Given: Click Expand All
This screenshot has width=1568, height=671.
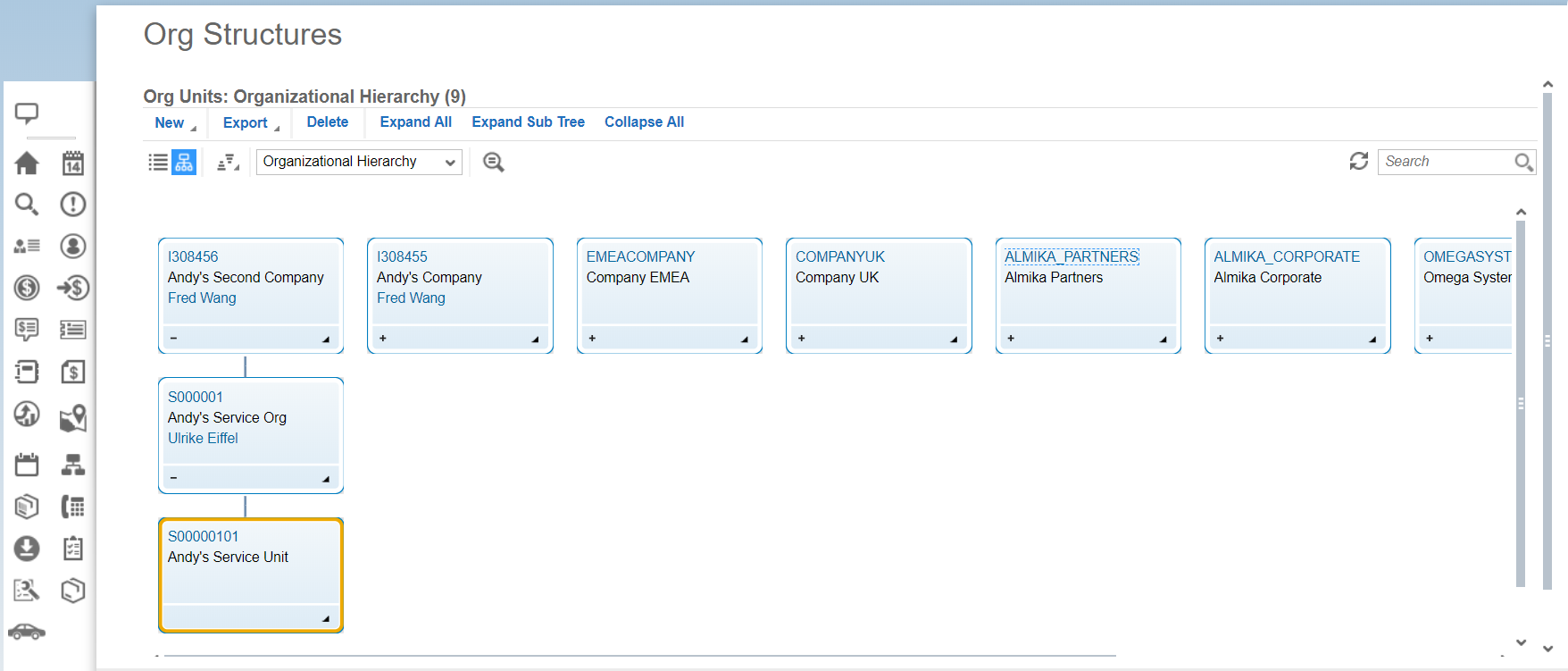Looking at the screenshot, I should (416, 122).
